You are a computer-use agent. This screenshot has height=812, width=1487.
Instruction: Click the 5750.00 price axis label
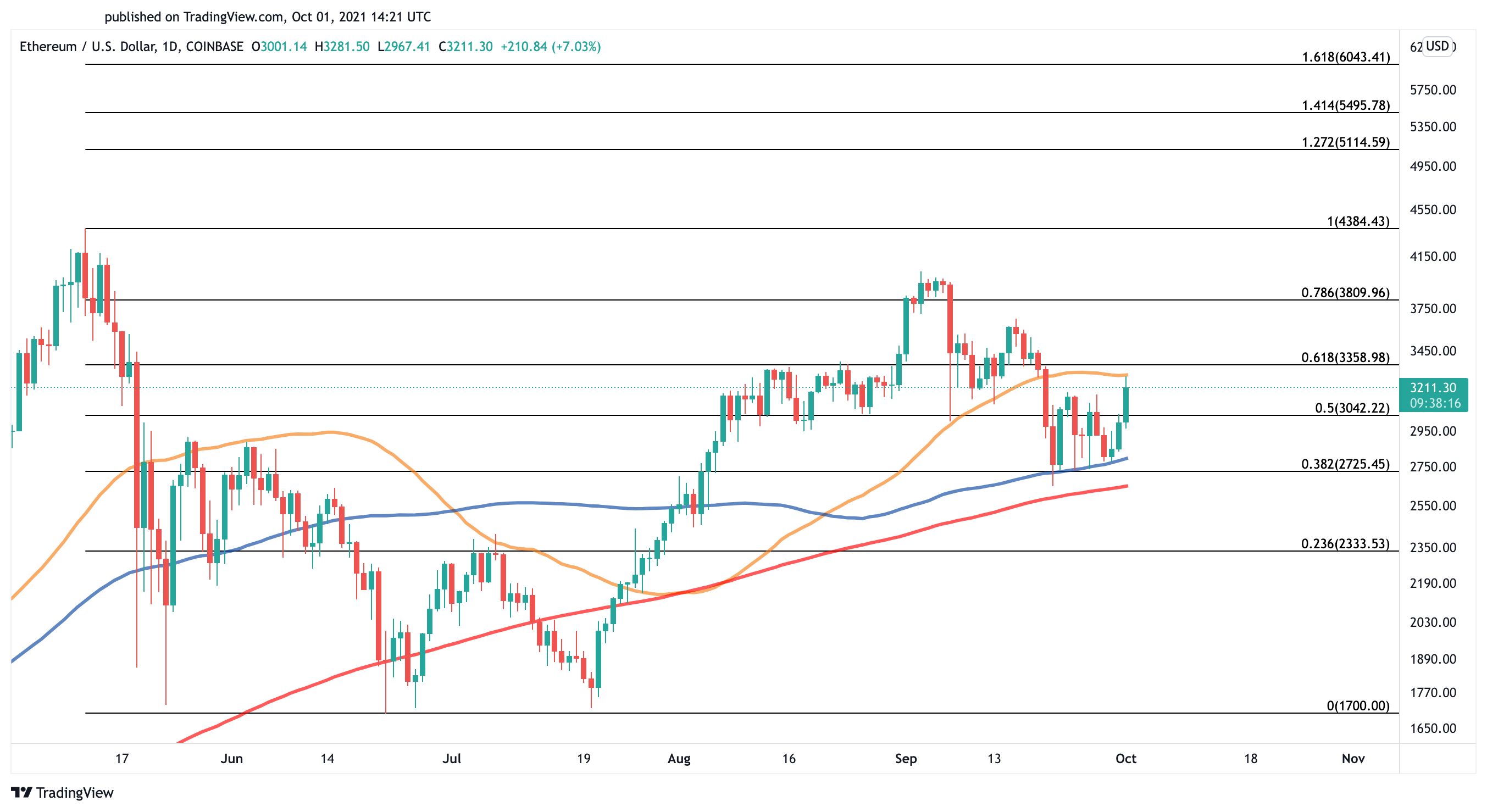(1433, 90)
